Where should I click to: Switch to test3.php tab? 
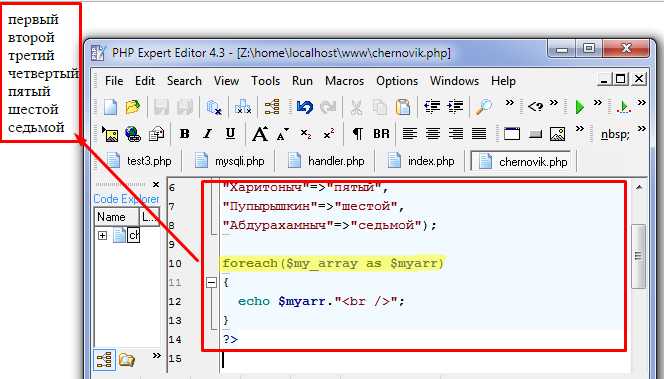coord(139,161)
